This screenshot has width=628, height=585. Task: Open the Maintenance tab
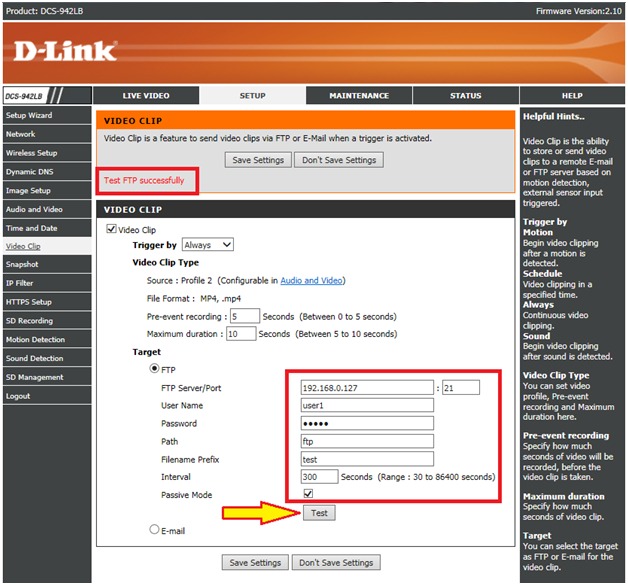click(x=359, y=96)
